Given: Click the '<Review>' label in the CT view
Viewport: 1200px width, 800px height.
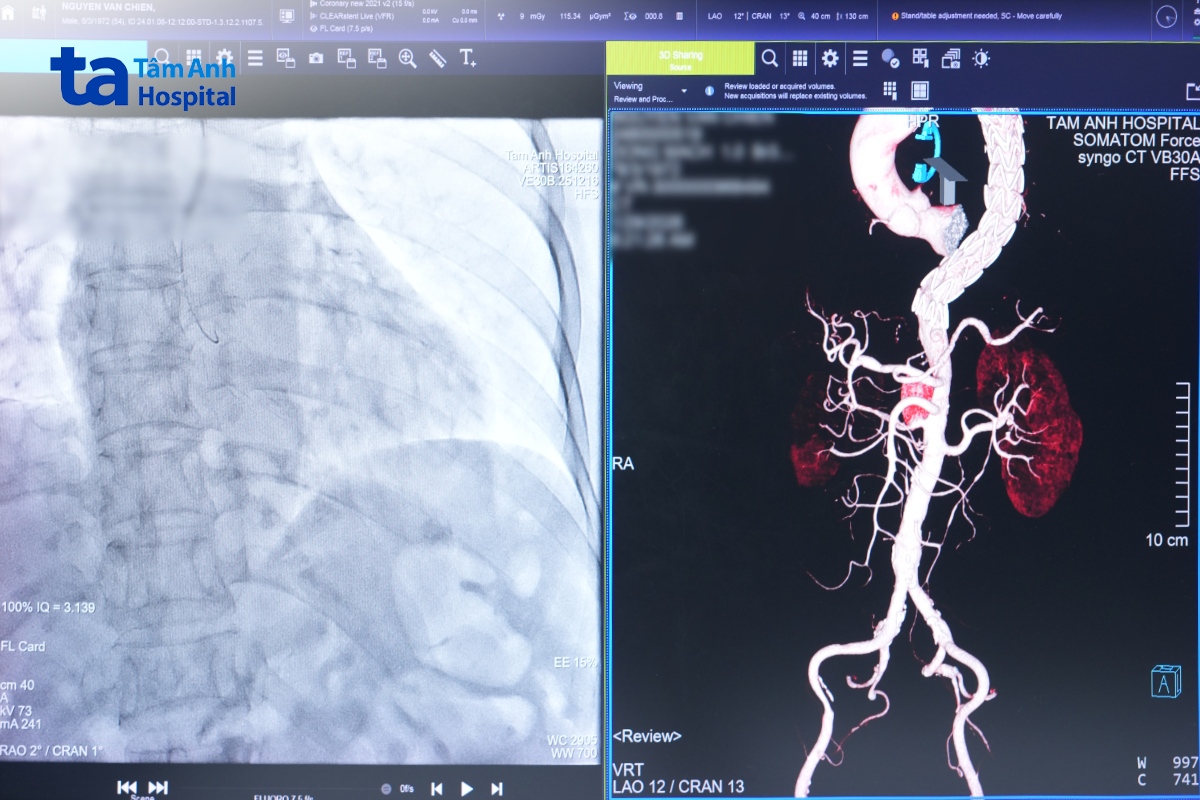Looking at the screenshot, I should tap(647, 736).
